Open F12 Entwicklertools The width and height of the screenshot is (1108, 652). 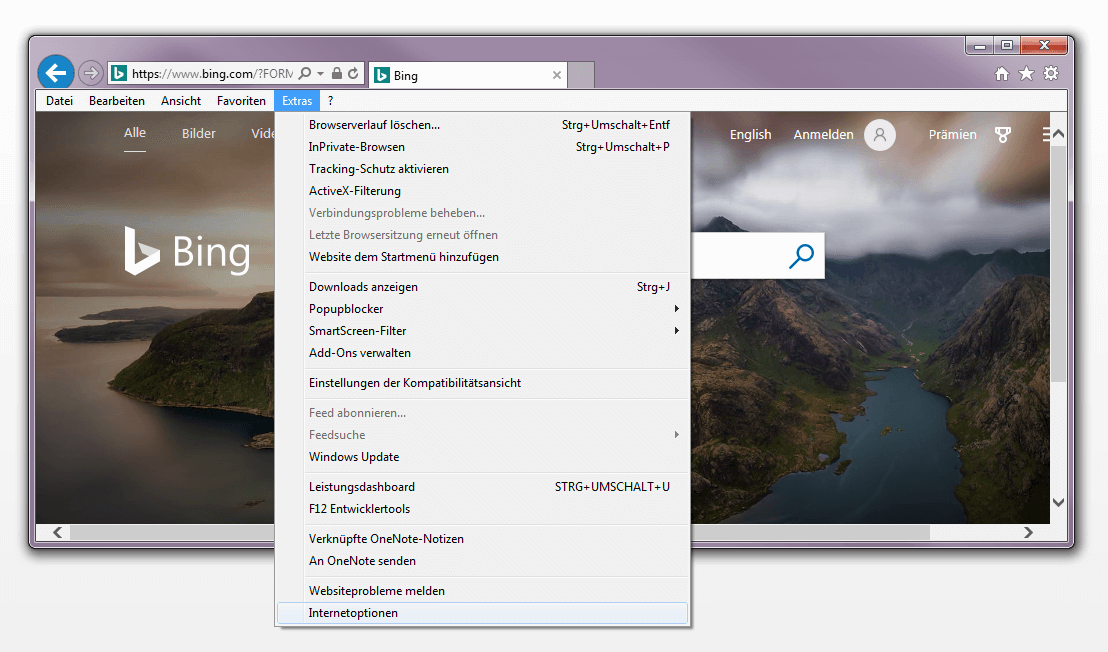point(483,509)
